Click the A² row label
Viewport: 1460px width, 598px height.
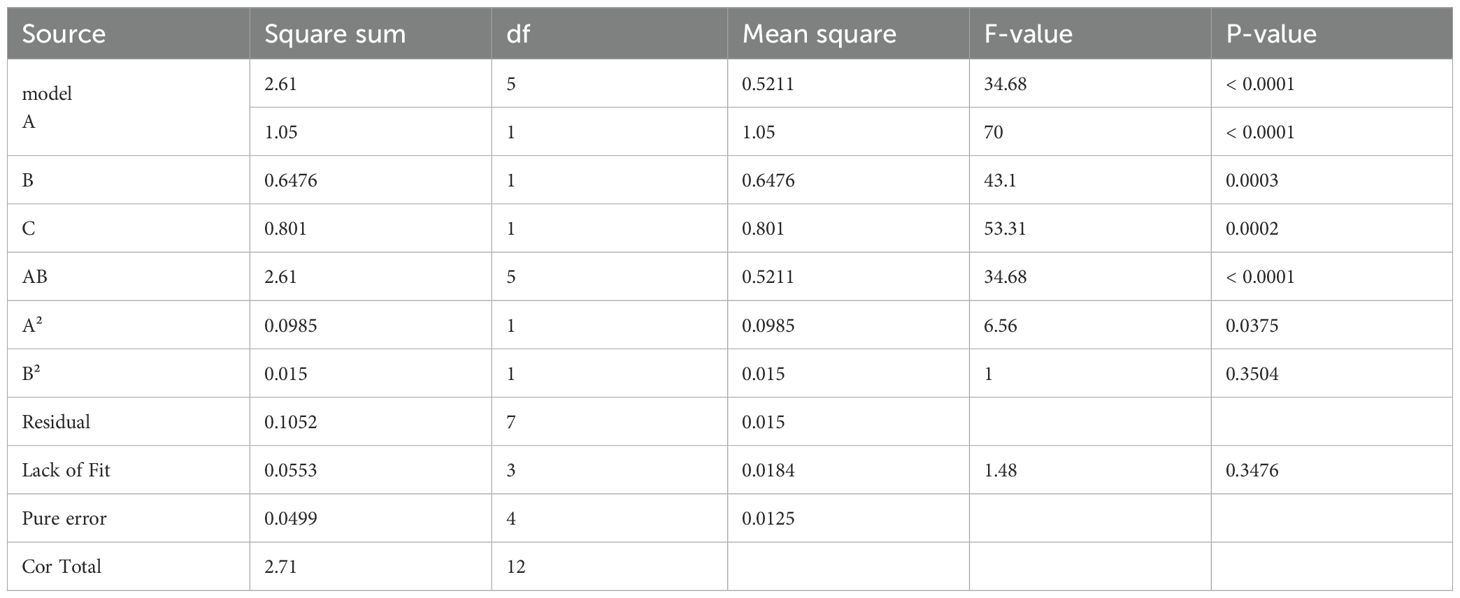click(32, 325)
